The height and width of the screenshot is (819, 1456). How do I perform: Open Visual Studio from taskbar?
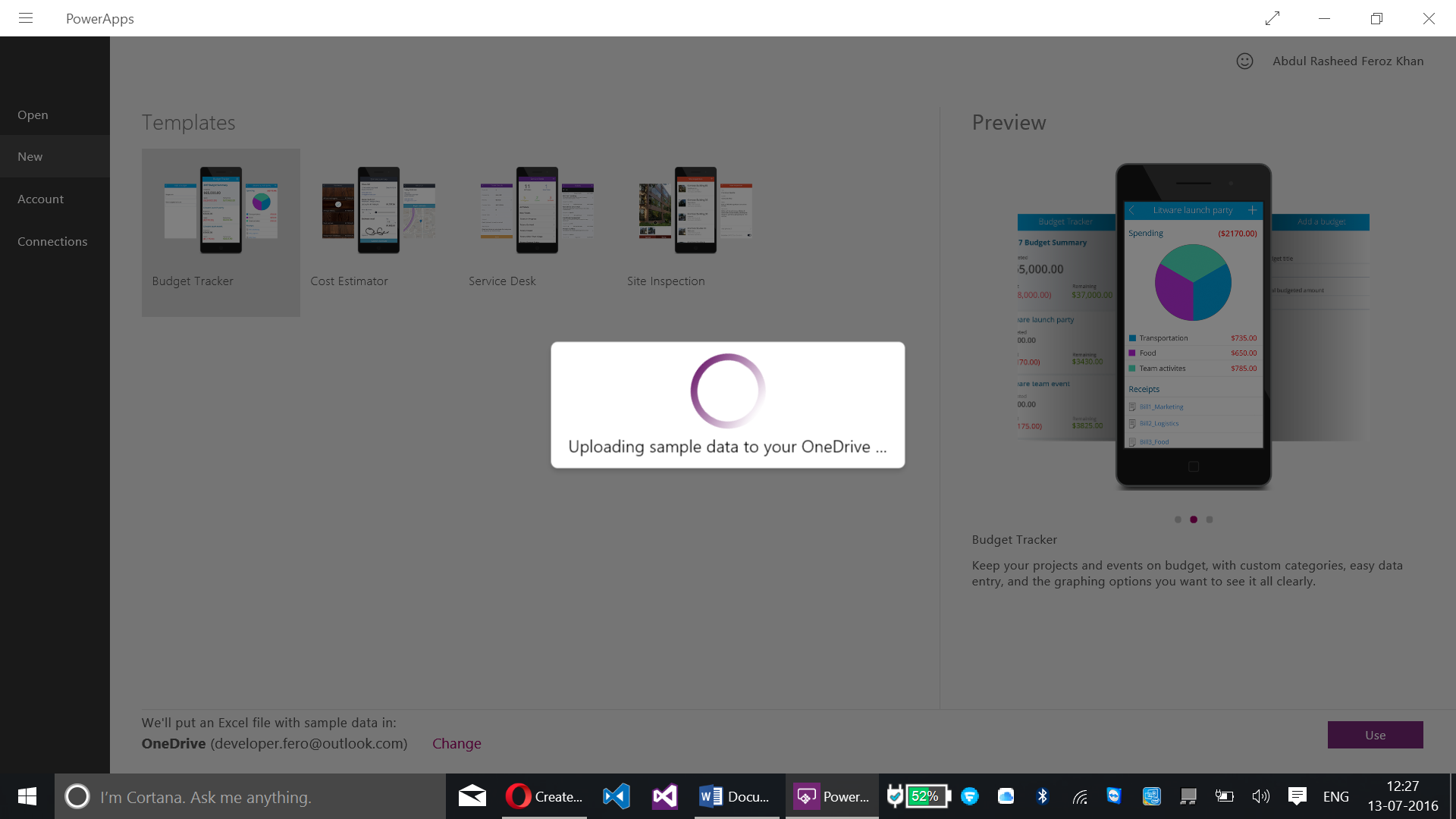pyautogui.click(x=665, y=796)
